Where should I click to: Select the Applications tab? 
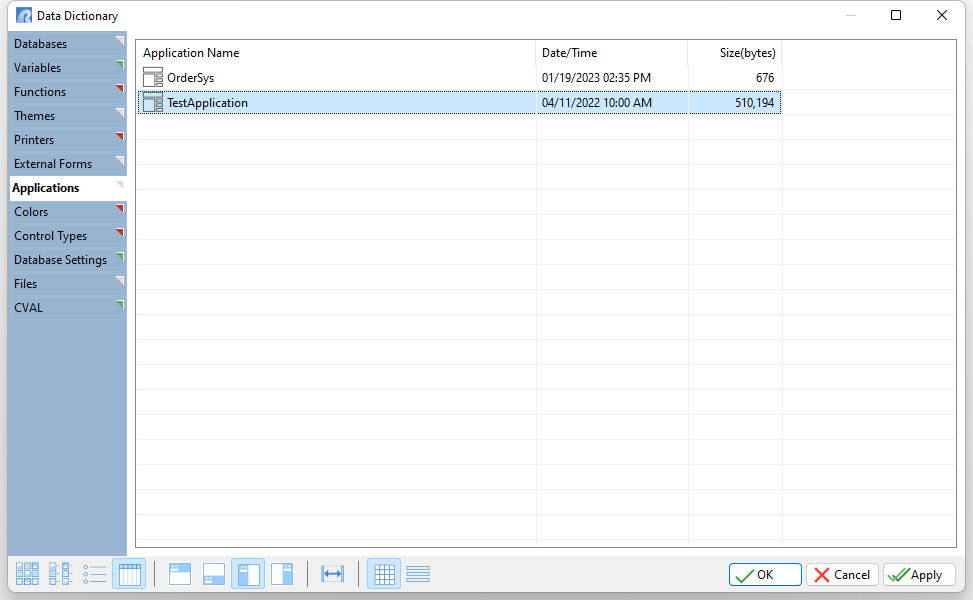68,188
